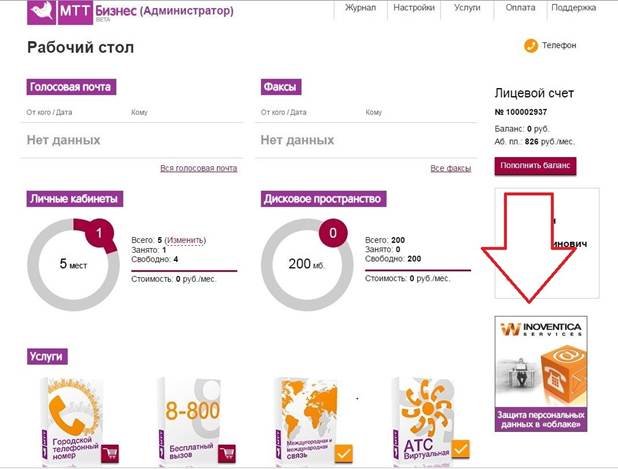
Task: Open the Все факсы link
Action: tap(450, 168)
